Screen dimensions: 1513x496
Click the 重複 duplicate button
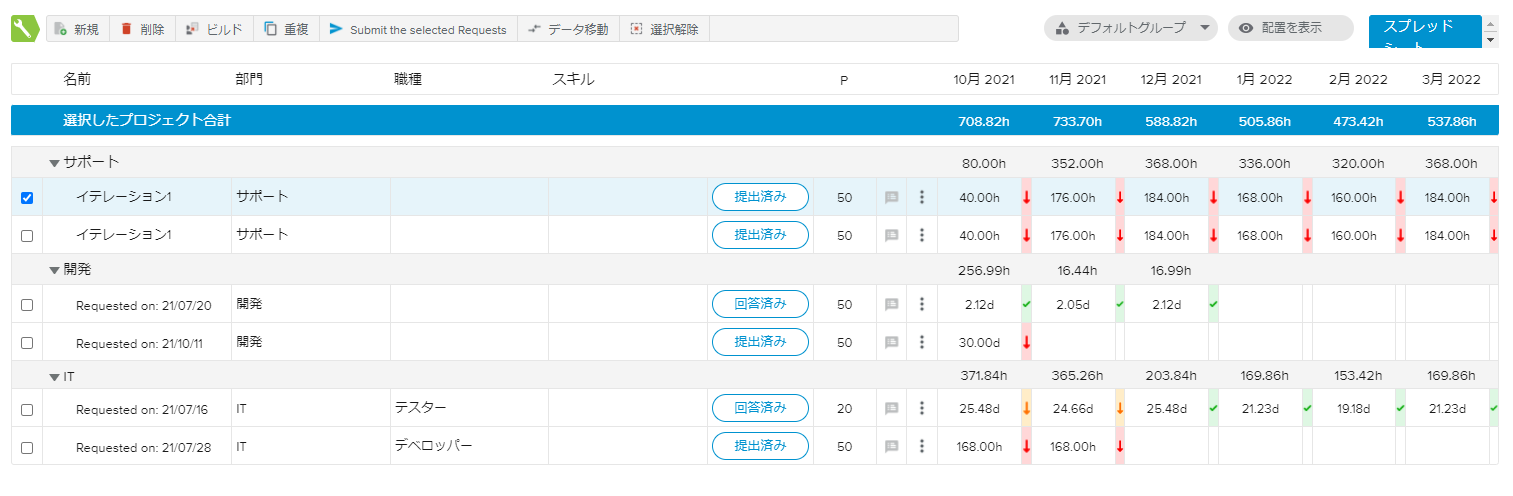(x=286, y=29)
